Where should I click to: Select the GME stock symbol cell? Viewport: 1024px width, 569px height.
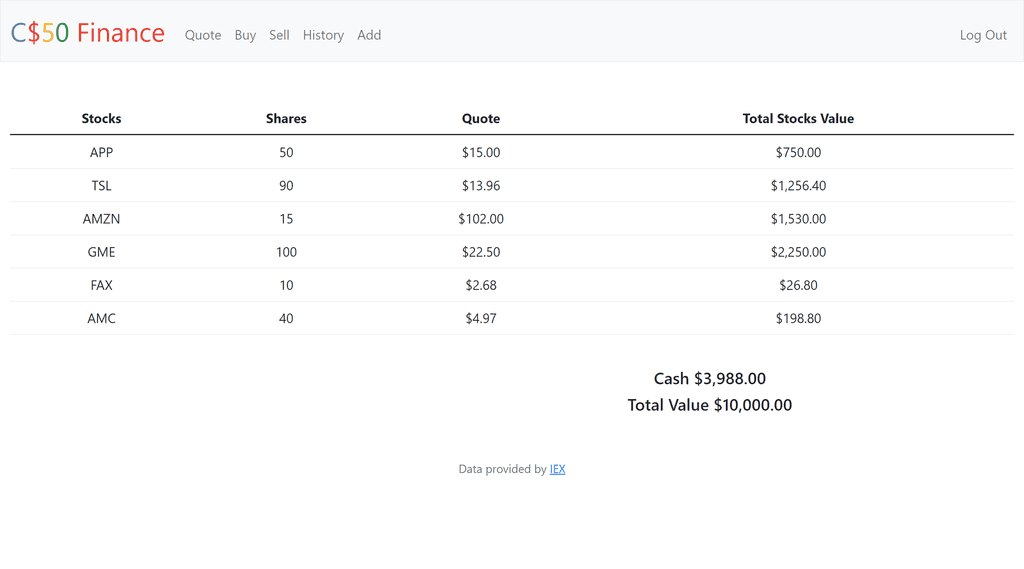(x=101, y=252)
